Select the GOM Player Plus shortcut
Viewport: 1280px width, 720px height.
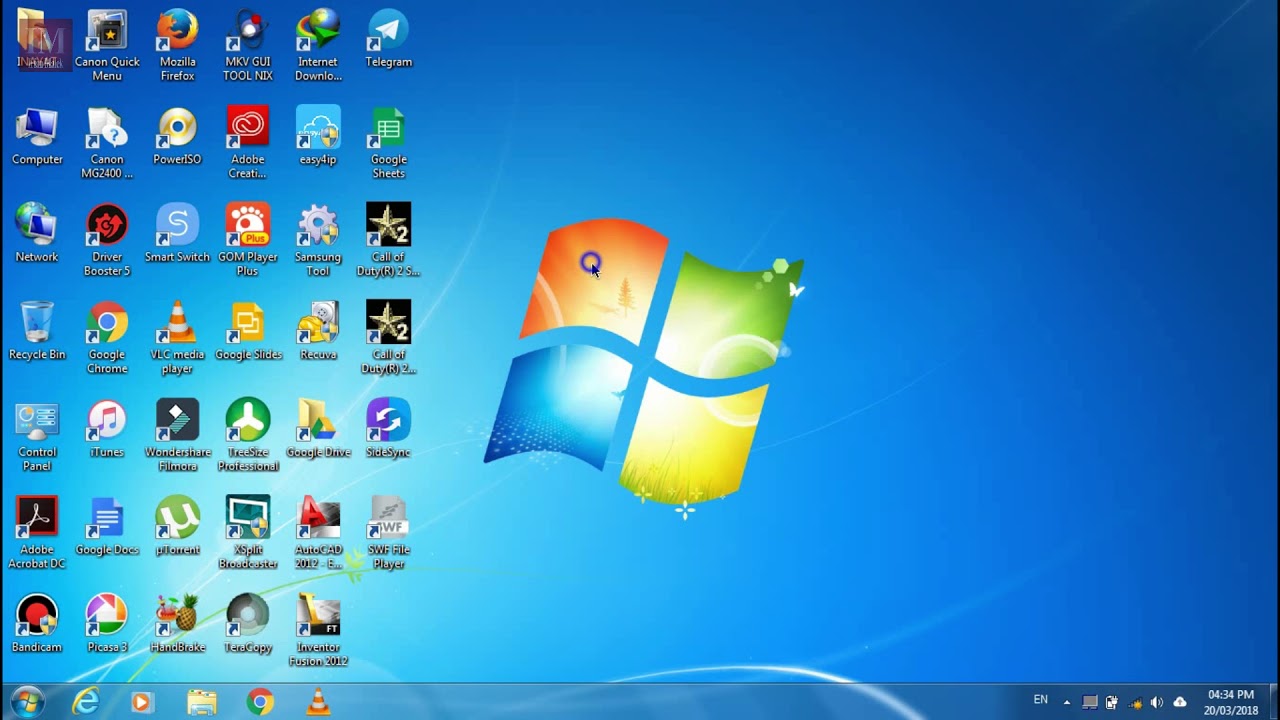tap(248, 240)
